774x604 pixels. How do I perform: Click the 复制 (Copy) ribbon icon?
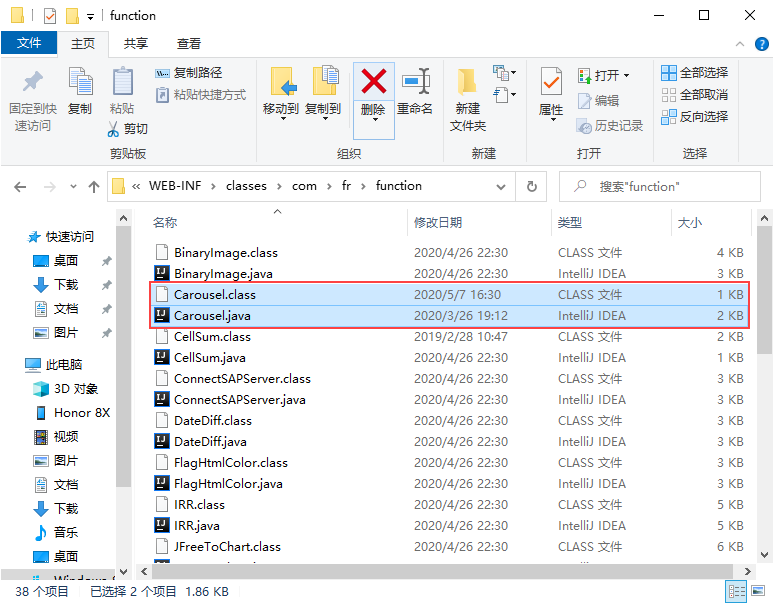click(80, 81)
